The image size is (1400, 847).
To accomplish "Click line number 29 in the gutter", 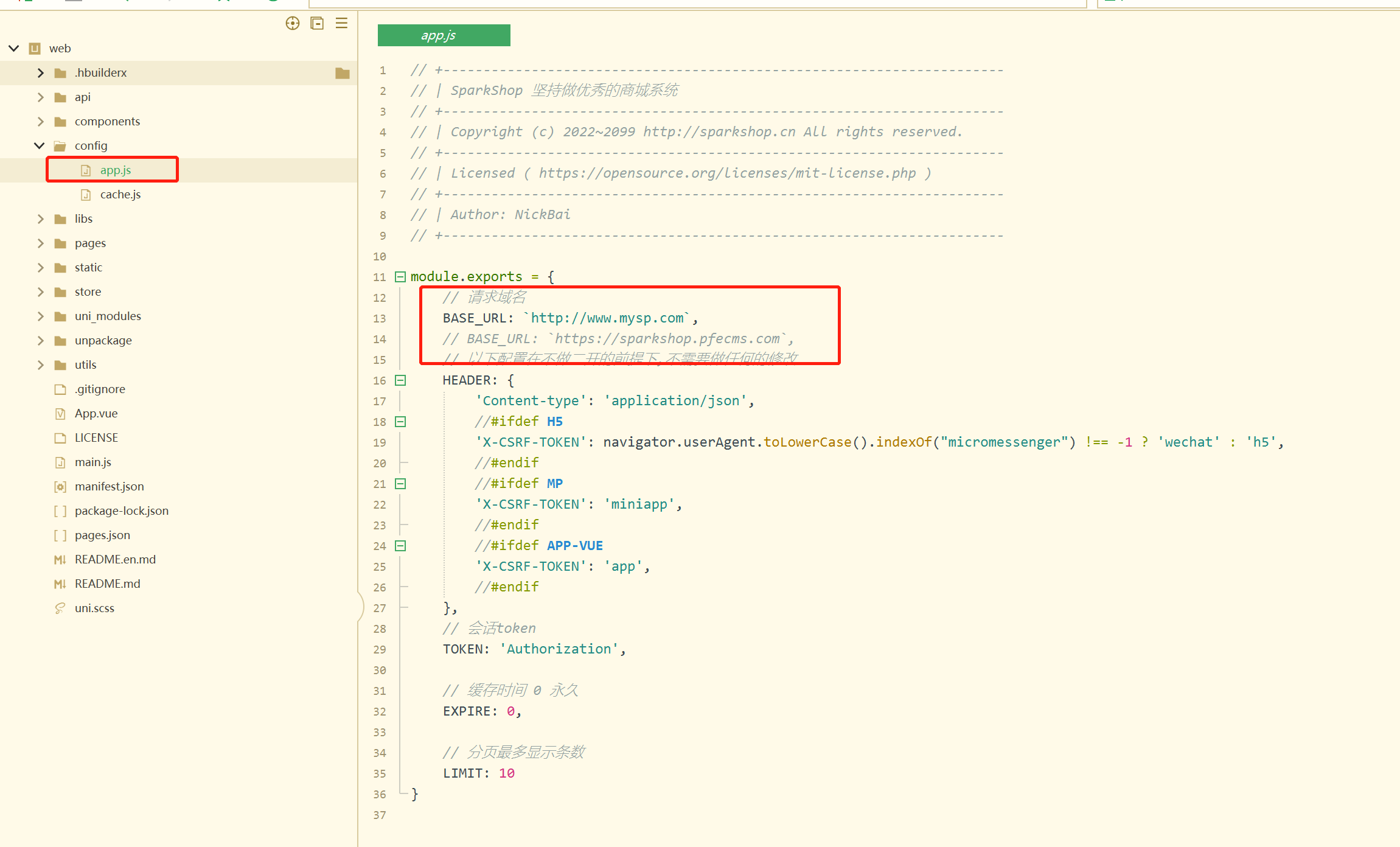I will pyautogui.click(x=380, y=649).
